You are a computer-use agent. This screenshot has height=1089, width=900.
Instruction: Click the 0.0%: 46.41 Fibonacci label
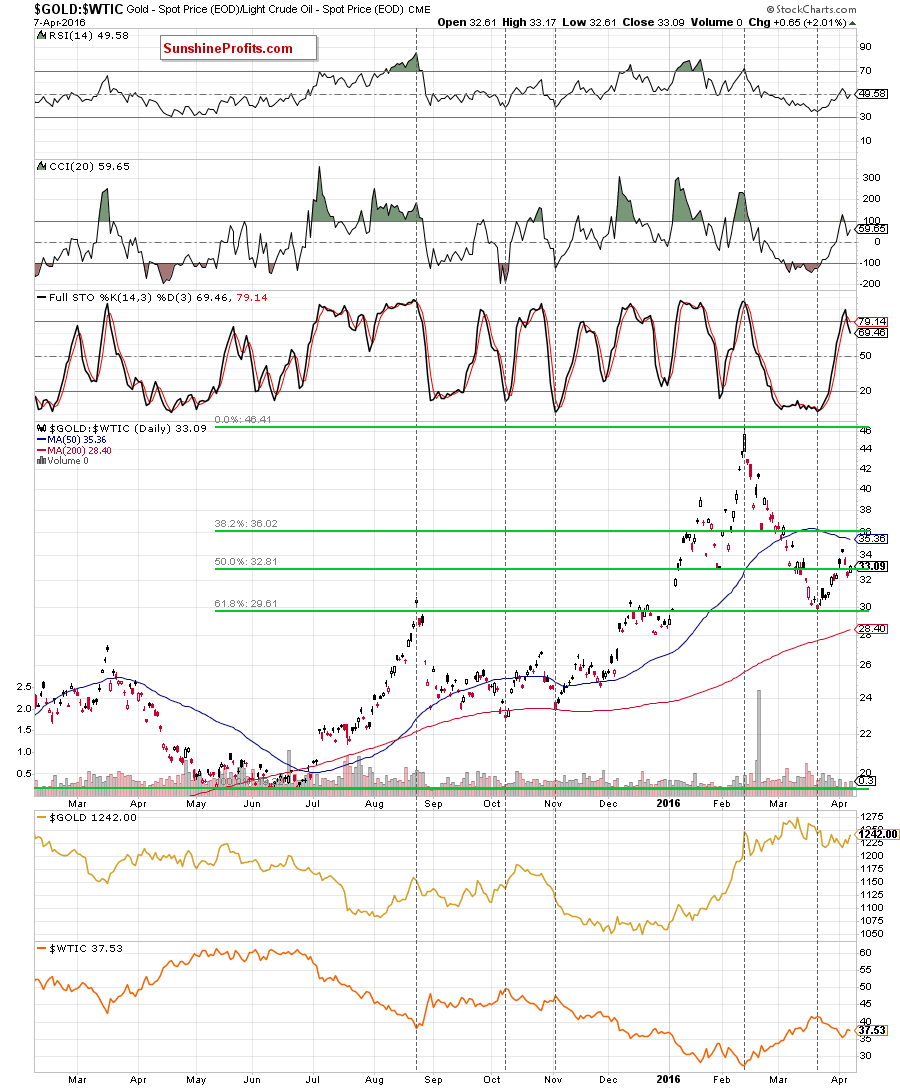coord(243,419)
